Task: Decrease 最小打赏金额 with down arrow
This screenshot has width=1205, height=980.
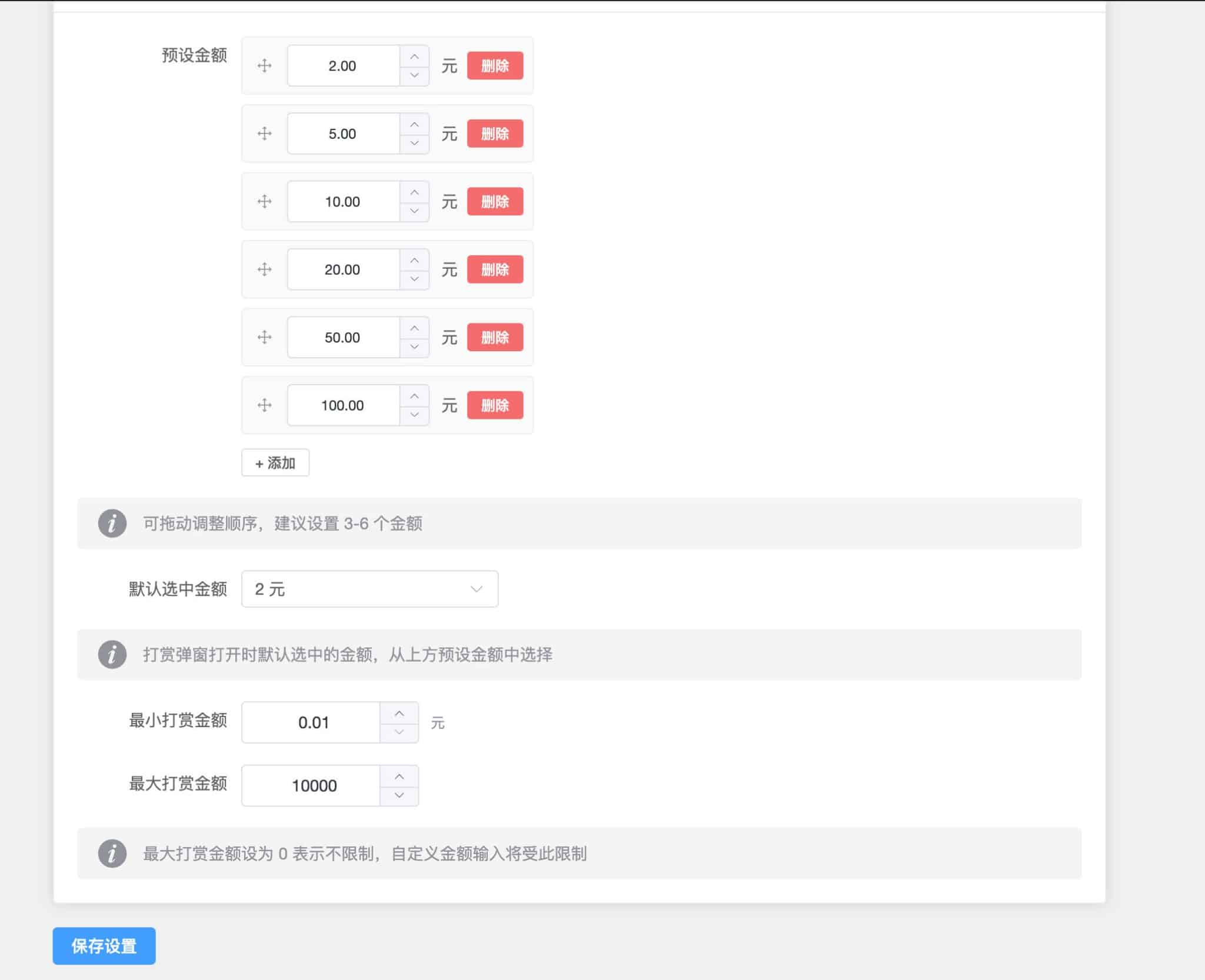Action: pos(400,732)
